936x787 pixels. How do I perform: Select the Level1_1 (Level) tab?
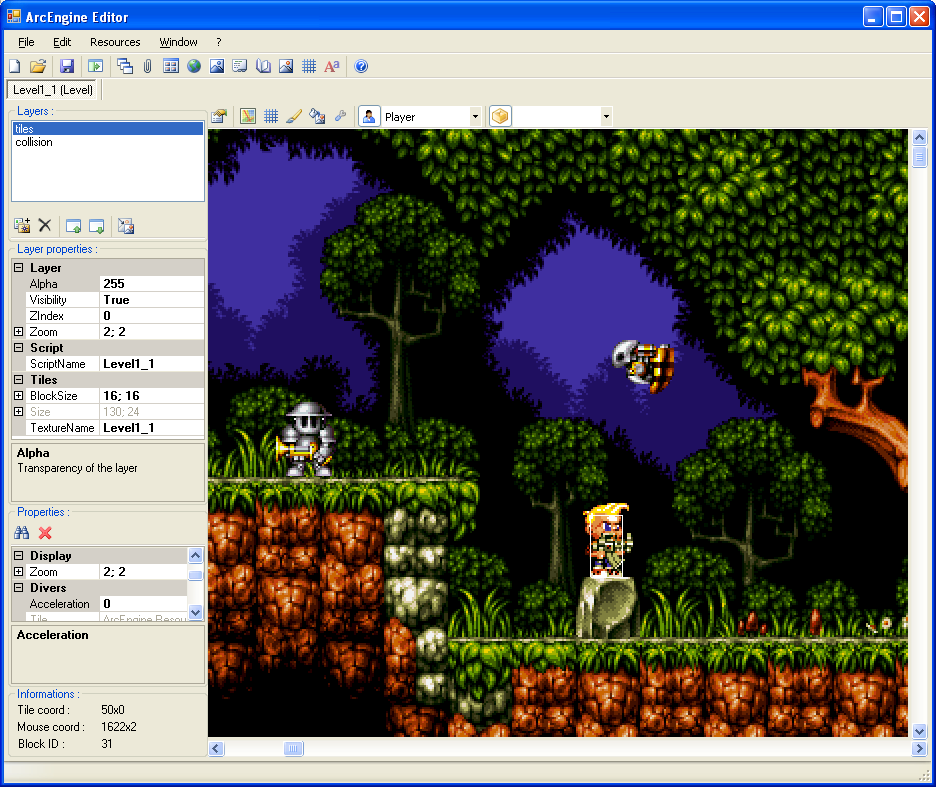tap(53, 90)
